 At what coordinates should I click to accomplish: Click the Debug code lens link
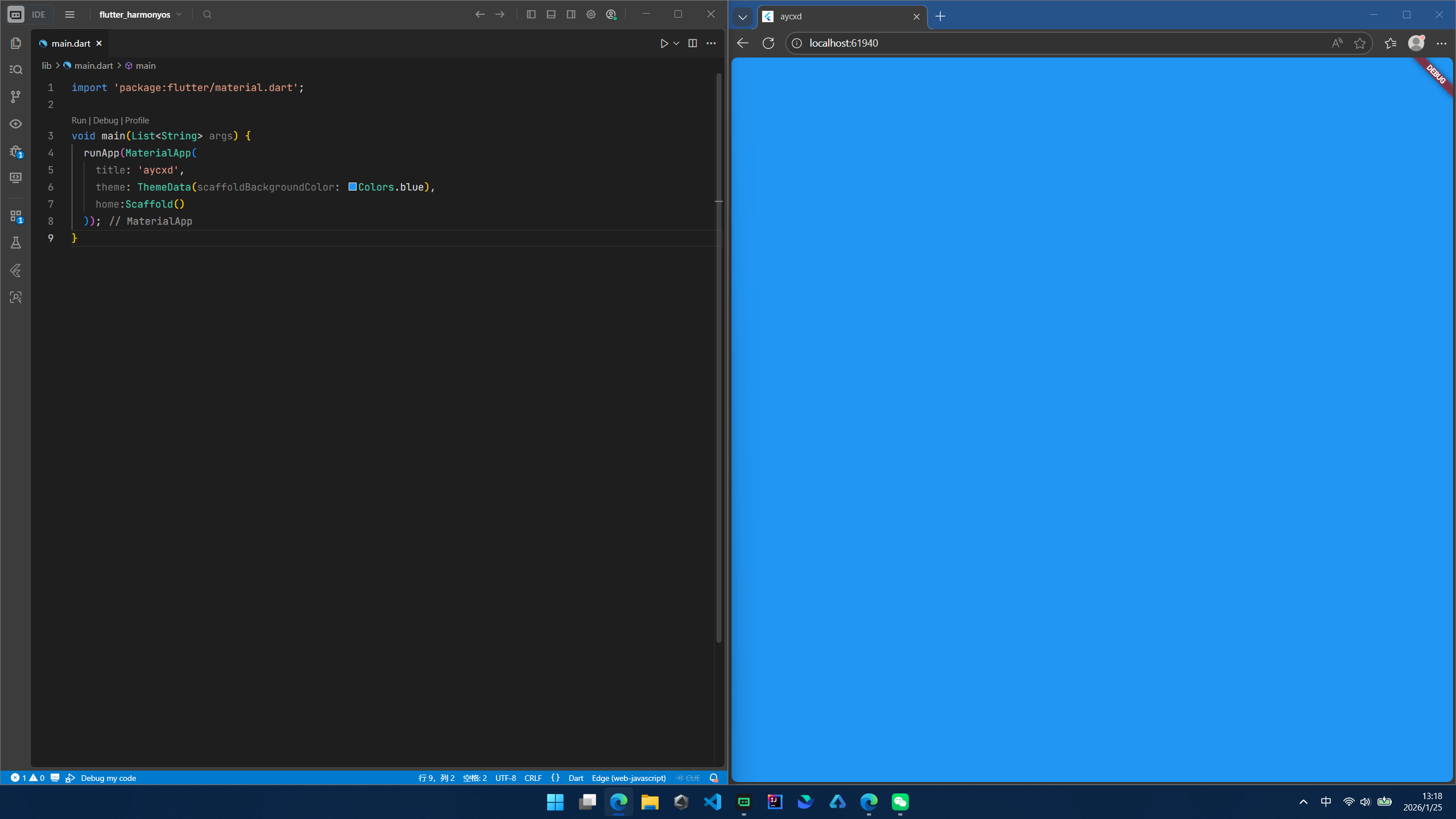pos(105,121)
